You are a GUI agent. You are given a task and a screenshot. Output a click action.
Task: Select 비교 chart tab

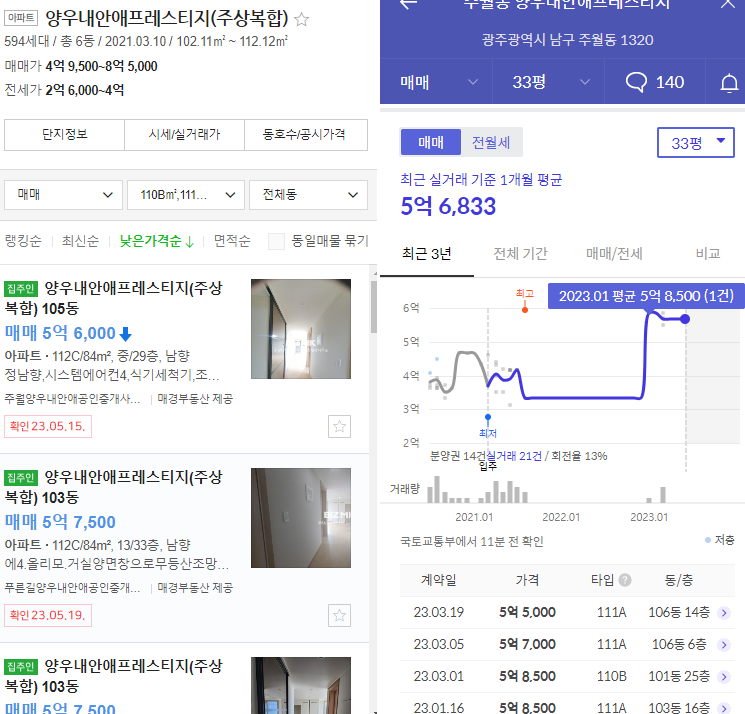[x=707, y=254]
